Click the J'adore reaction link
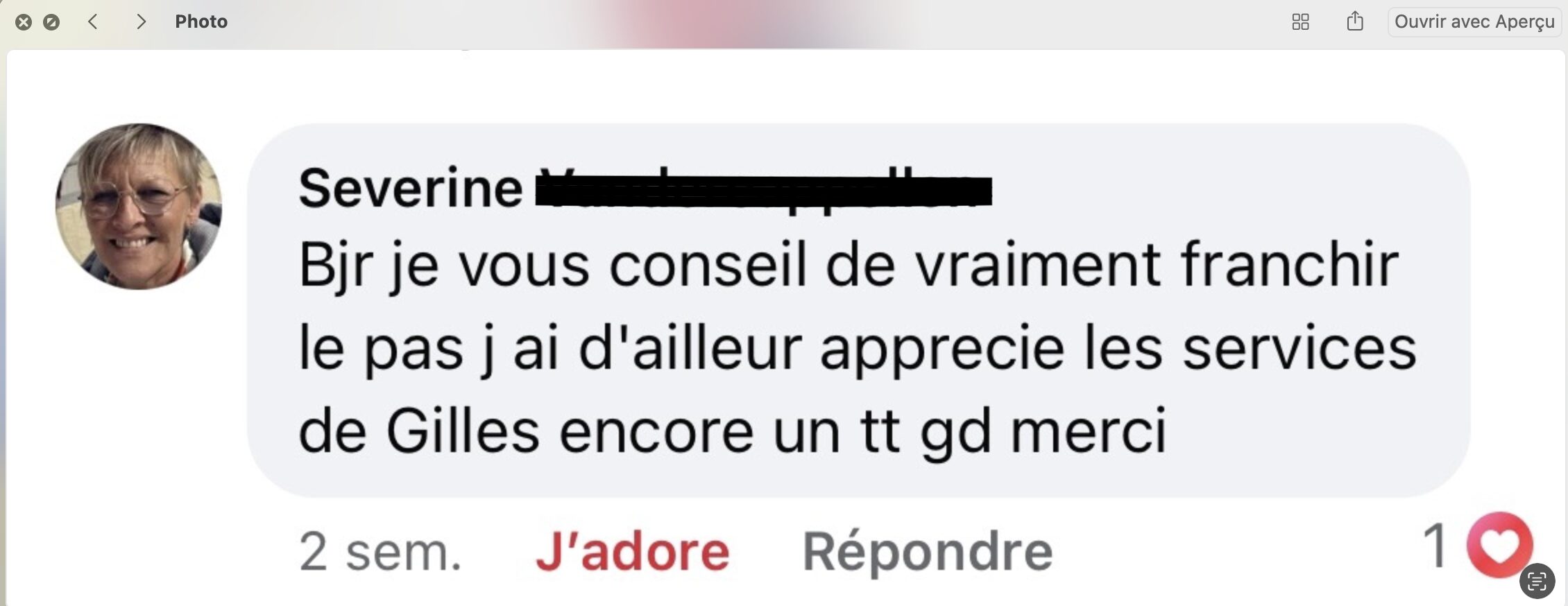This screenshot has width=1568, height=606. pos(633,552)
